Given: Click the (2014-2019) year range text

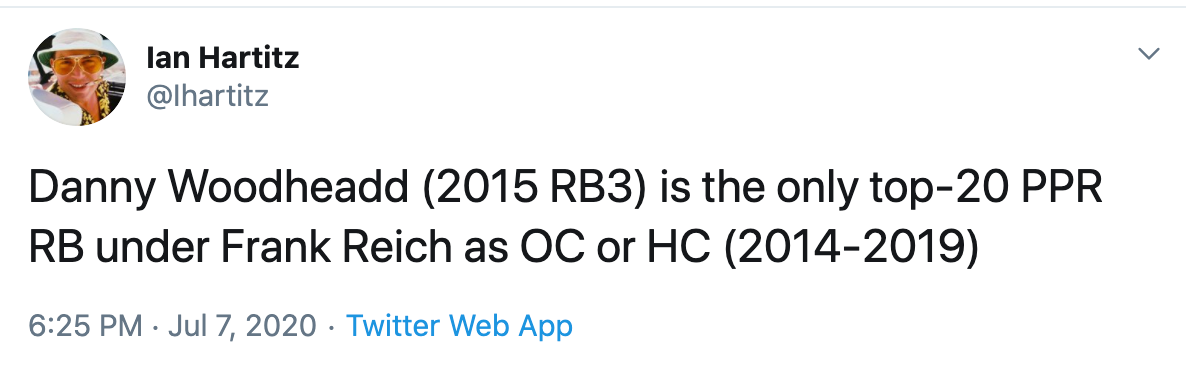Looking at the screenshot, I should coord(852,249).
